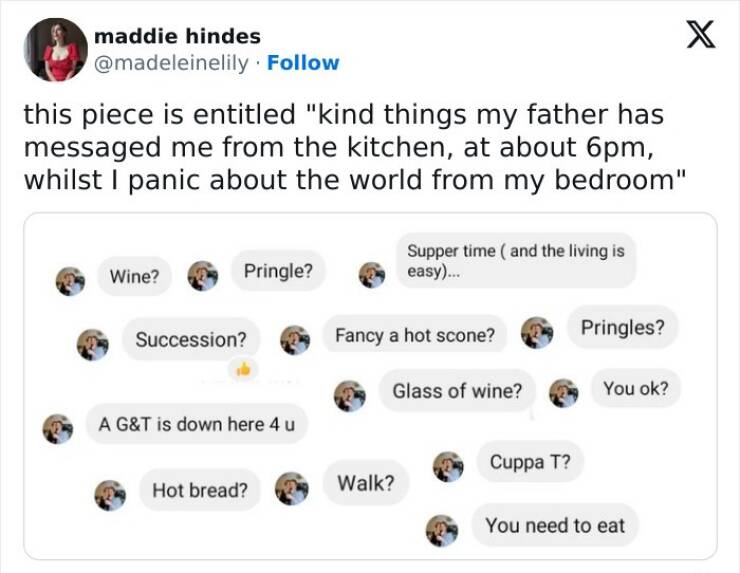Image resolution: width=740 pixels, height=573 pixels.
Task: Click the Pringles? message bubble
Action: [621, 327]
